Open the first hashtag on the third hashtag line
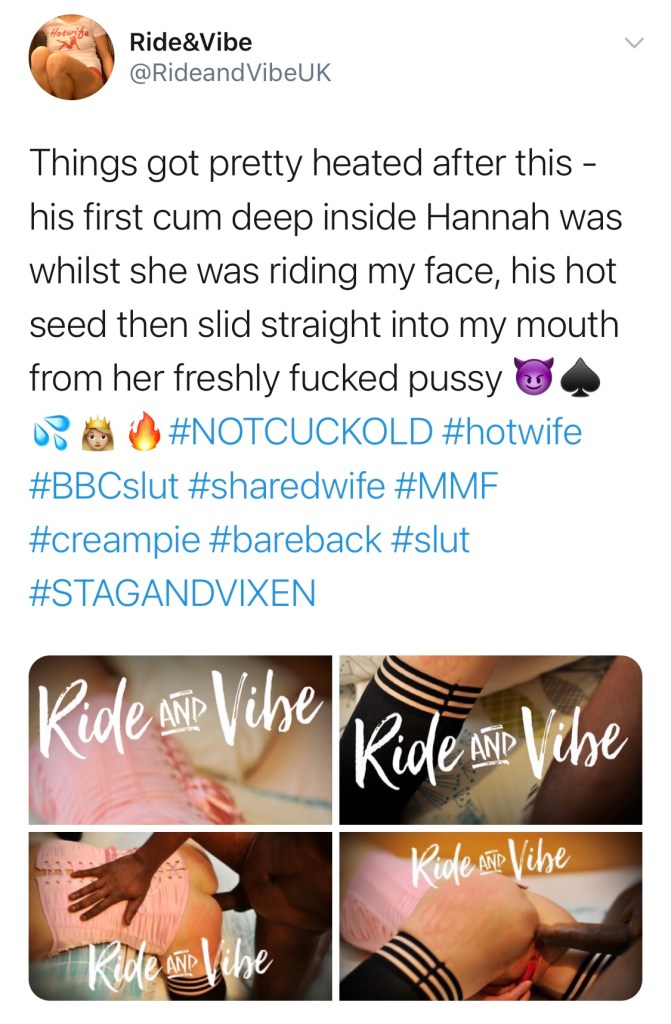 pos(114,539)
